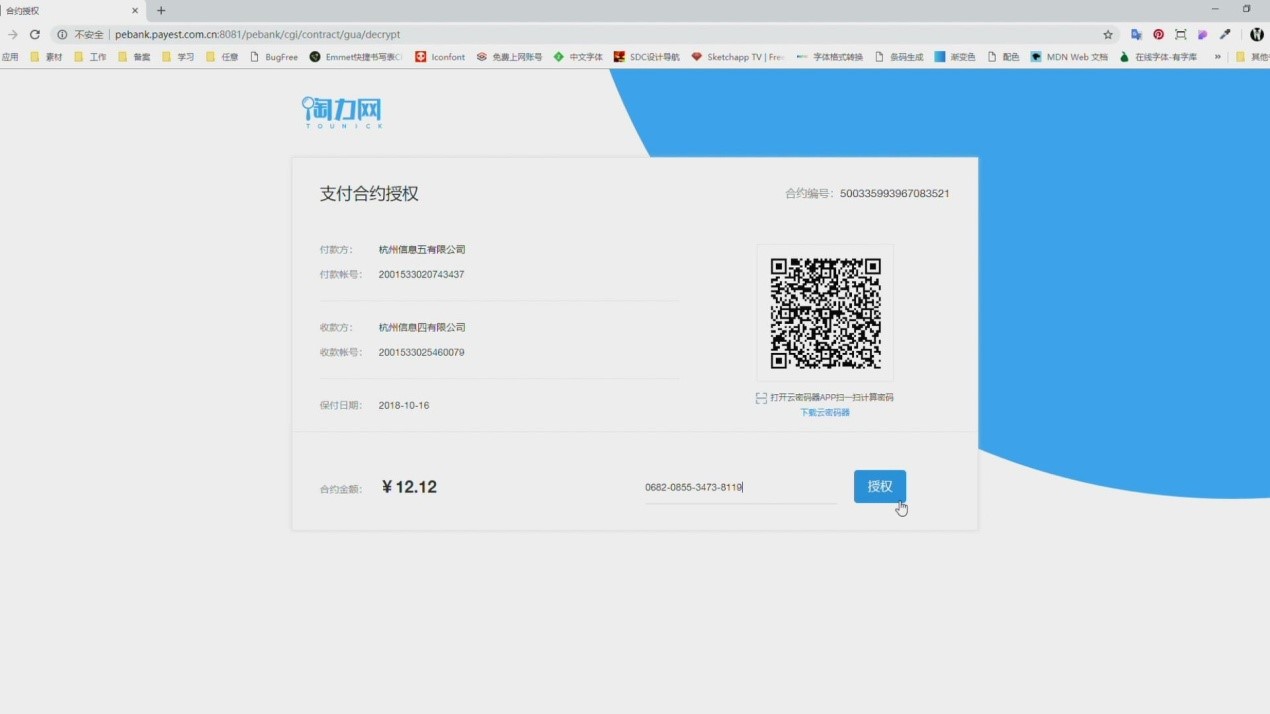
Task: Open the 工作 bookmark folder
Action: (90, 57)
